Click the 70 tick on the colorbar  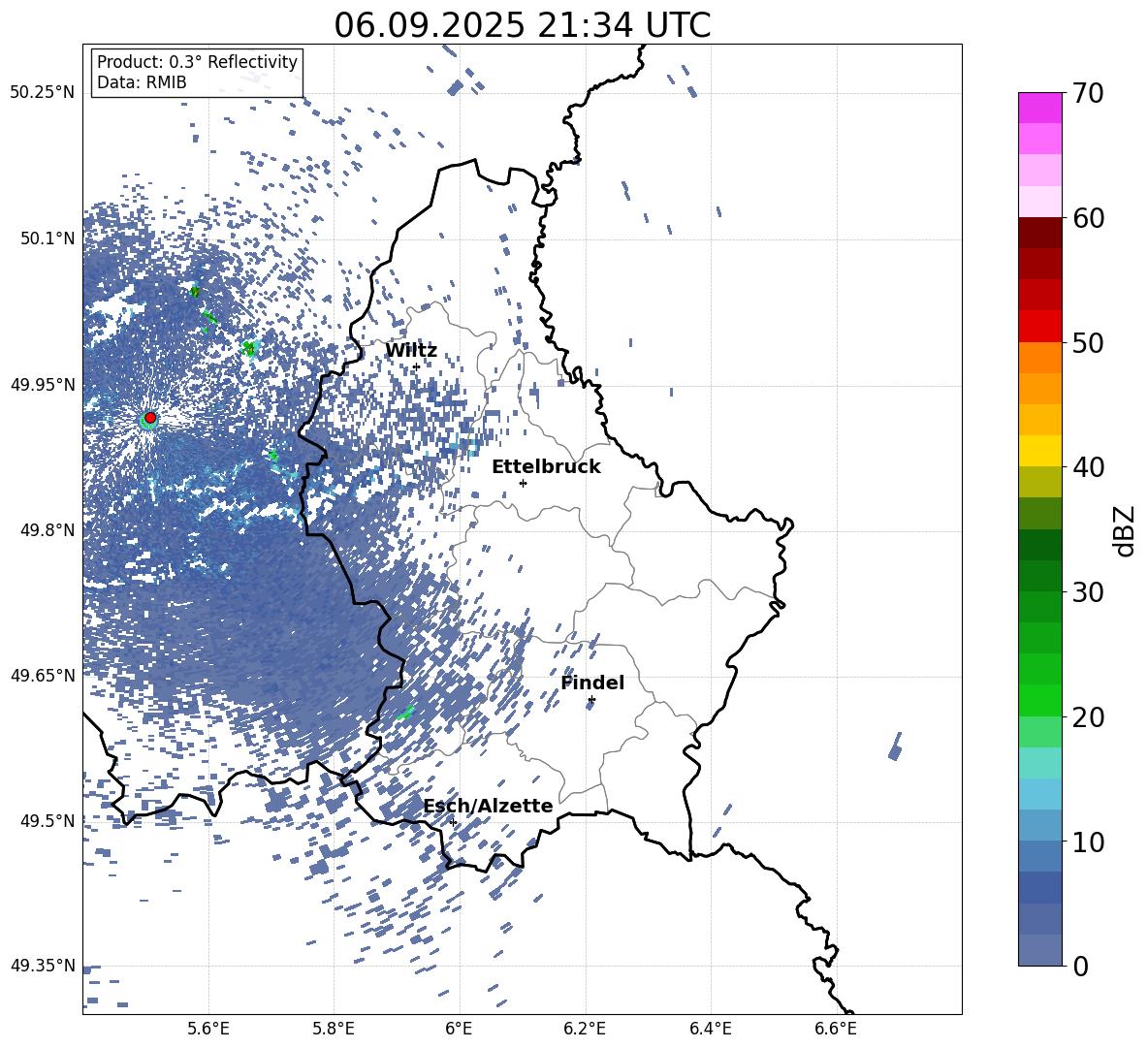coord(1089,93)
